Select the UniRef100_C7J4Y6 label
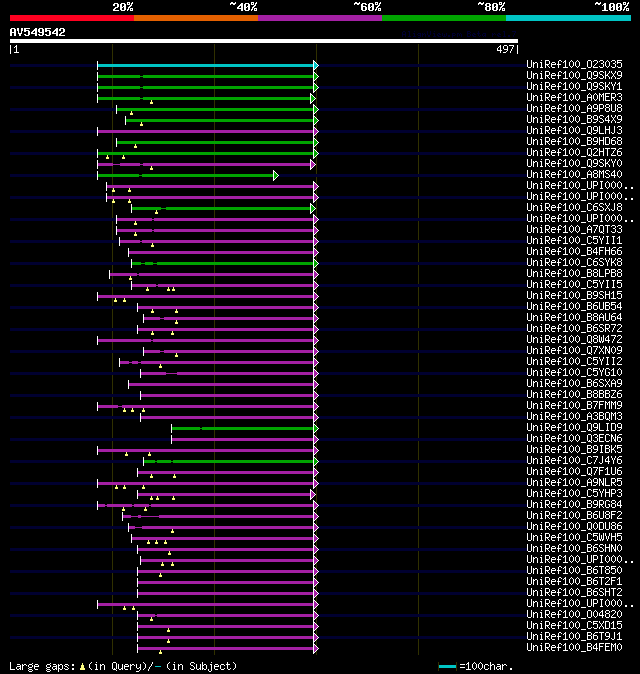The height and width of the screenshot is (674, 640). point(574,461)
